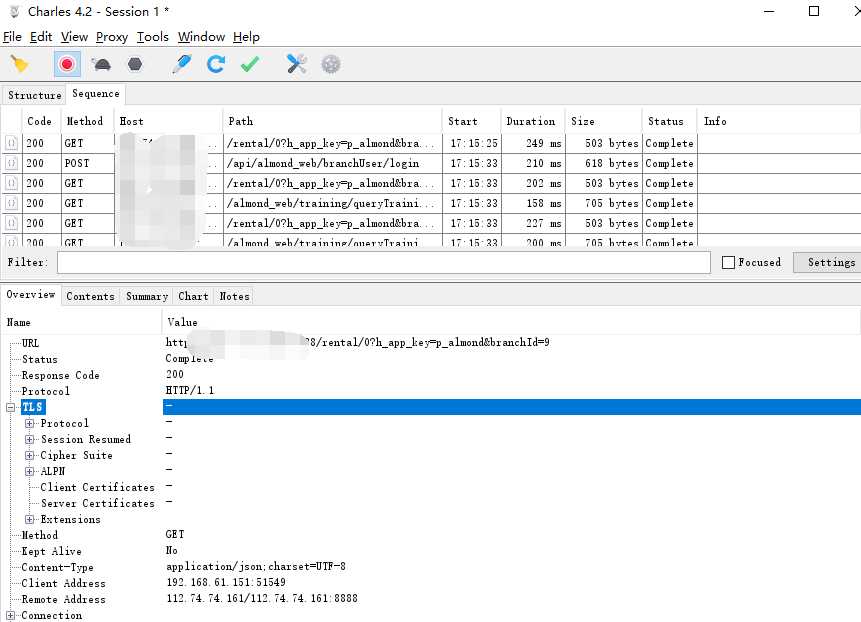The image size is (861, 622).
Task: Expand the Protocol node under TLS
Action: 30,423
